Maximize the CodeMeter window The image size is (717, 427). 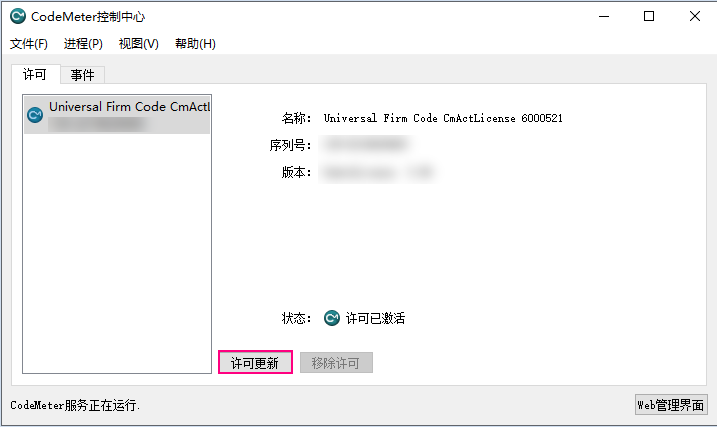pyautogui.click(x=649, y=16)
